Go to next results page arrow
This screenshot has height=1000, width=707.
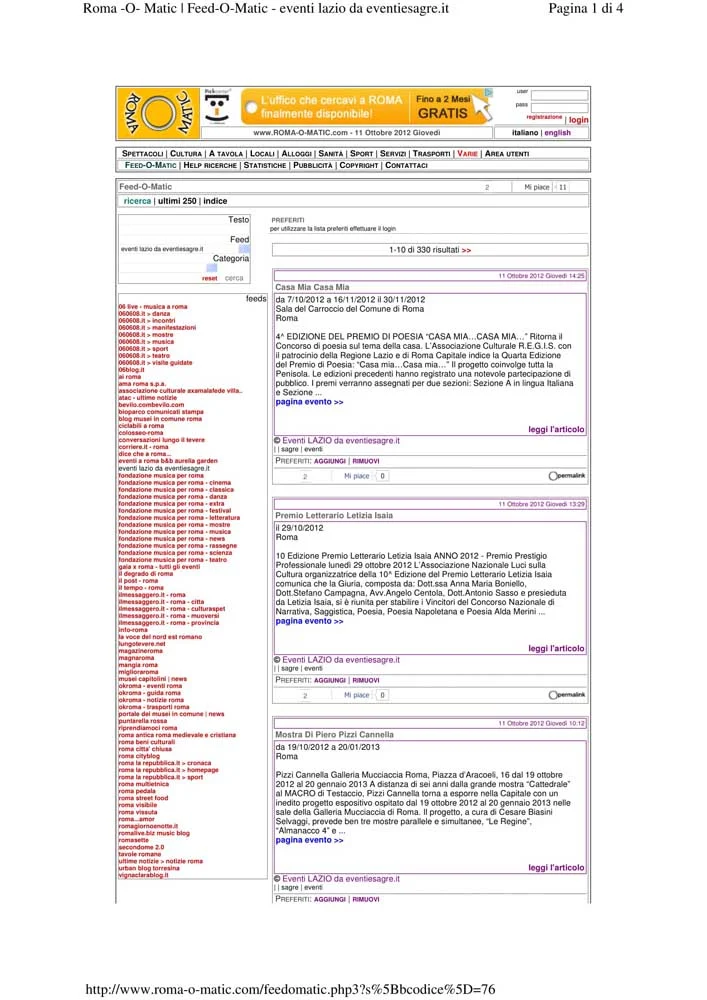click(466, 250)
